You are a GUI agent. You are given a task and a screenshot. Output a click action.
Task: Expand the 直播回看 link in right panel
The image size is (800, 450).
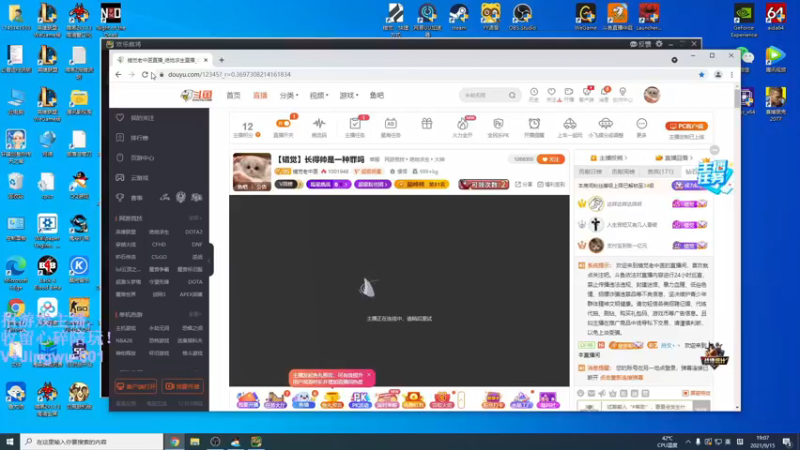pos(674,158)
